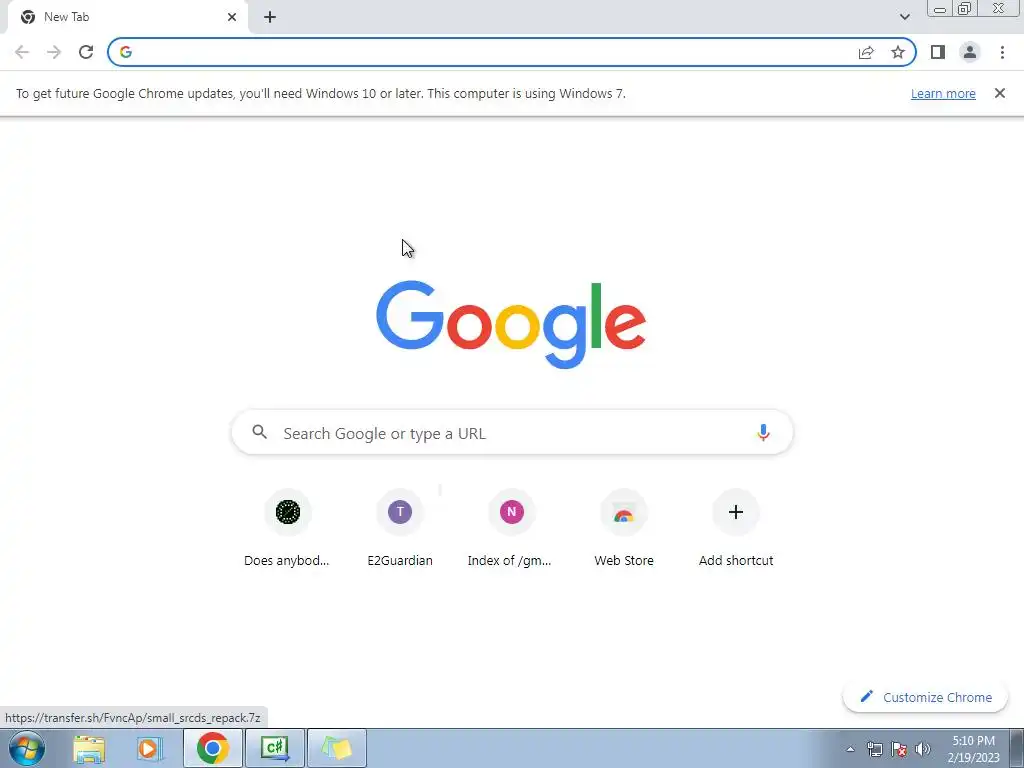Click the Search Google or type a URL box
This screenshot has width=1024, height=768.
513,432
